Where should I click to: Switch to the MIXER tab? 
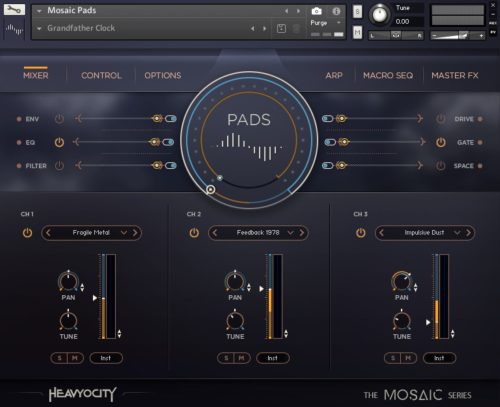[x=36, y=76]
